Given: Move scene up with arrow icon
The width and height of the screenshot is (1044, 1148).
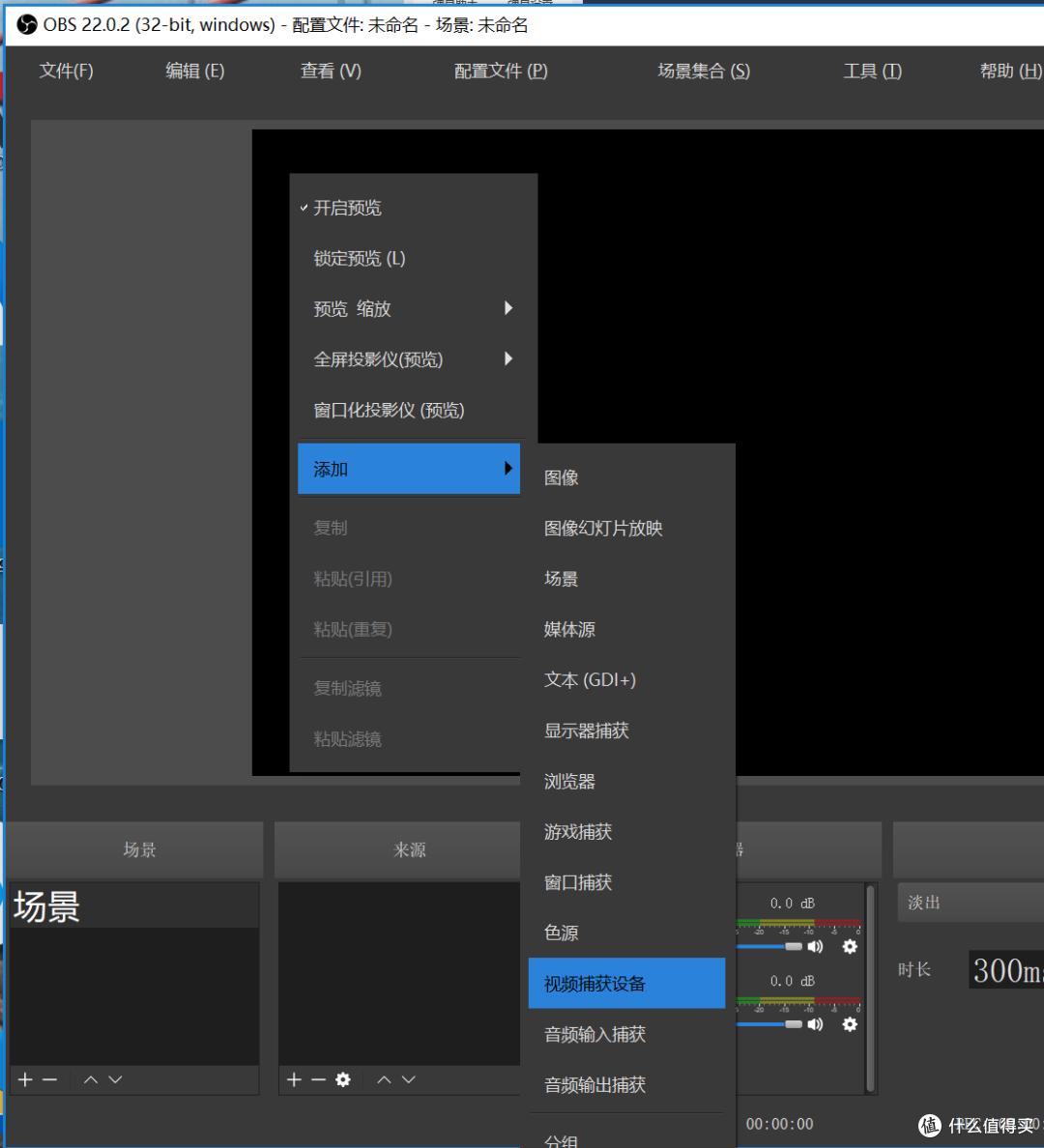Looking at the screenshot, I should 91,1079.
